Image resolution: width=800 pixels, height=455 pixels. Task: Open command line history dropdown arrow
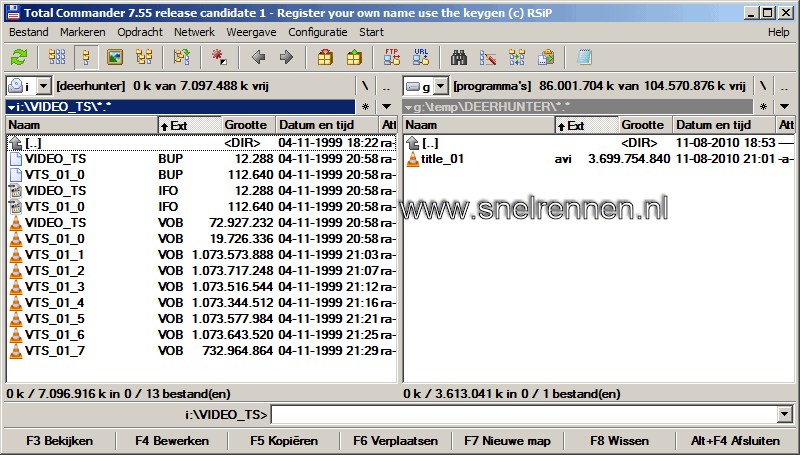point(785,415)
